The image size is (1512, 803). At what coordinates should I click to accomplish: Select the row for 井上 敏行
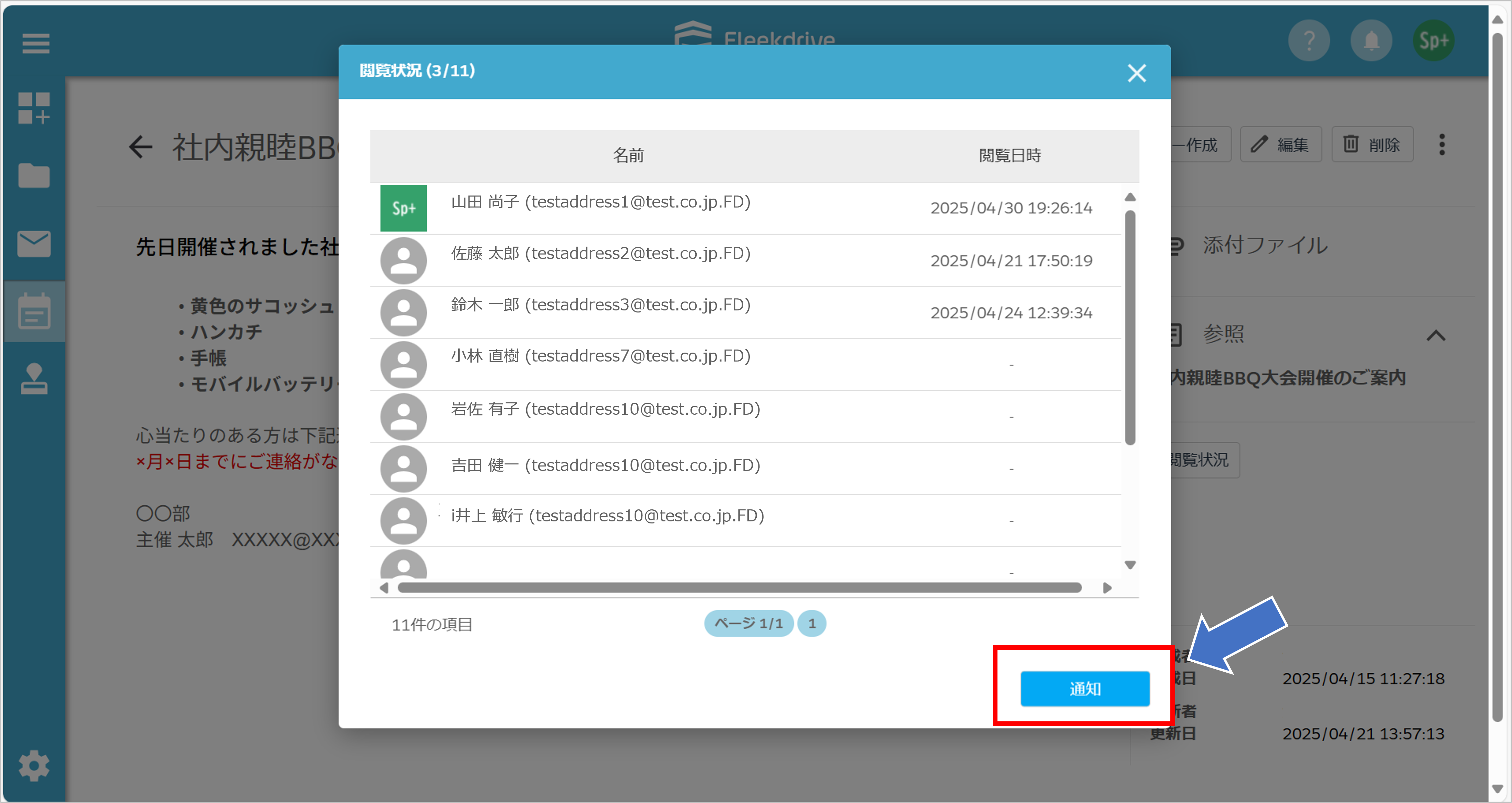pos(745,521)
